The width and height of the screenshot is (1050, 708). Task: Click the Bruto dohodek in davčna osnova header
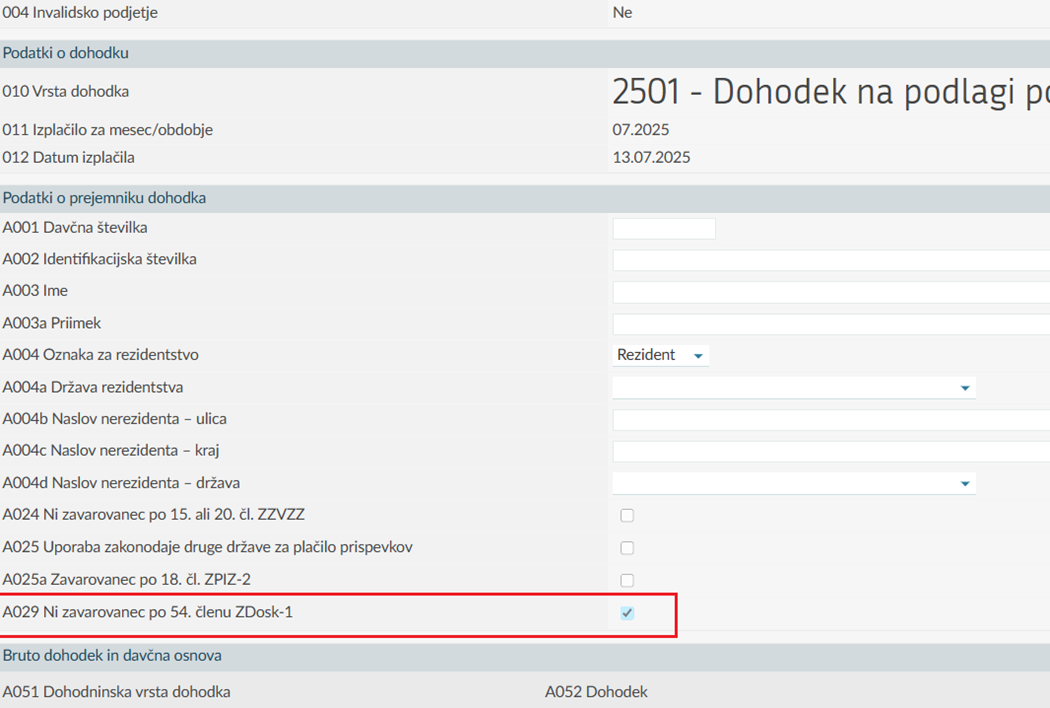pyautogui.click(x=112, y=656)
